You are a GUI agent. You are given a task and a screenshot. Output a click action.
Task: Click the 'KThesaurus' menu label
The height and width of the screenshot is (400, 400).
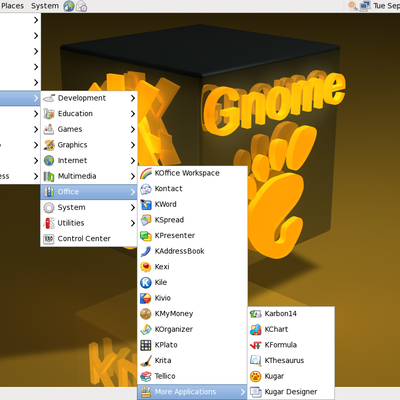(284, 361)
